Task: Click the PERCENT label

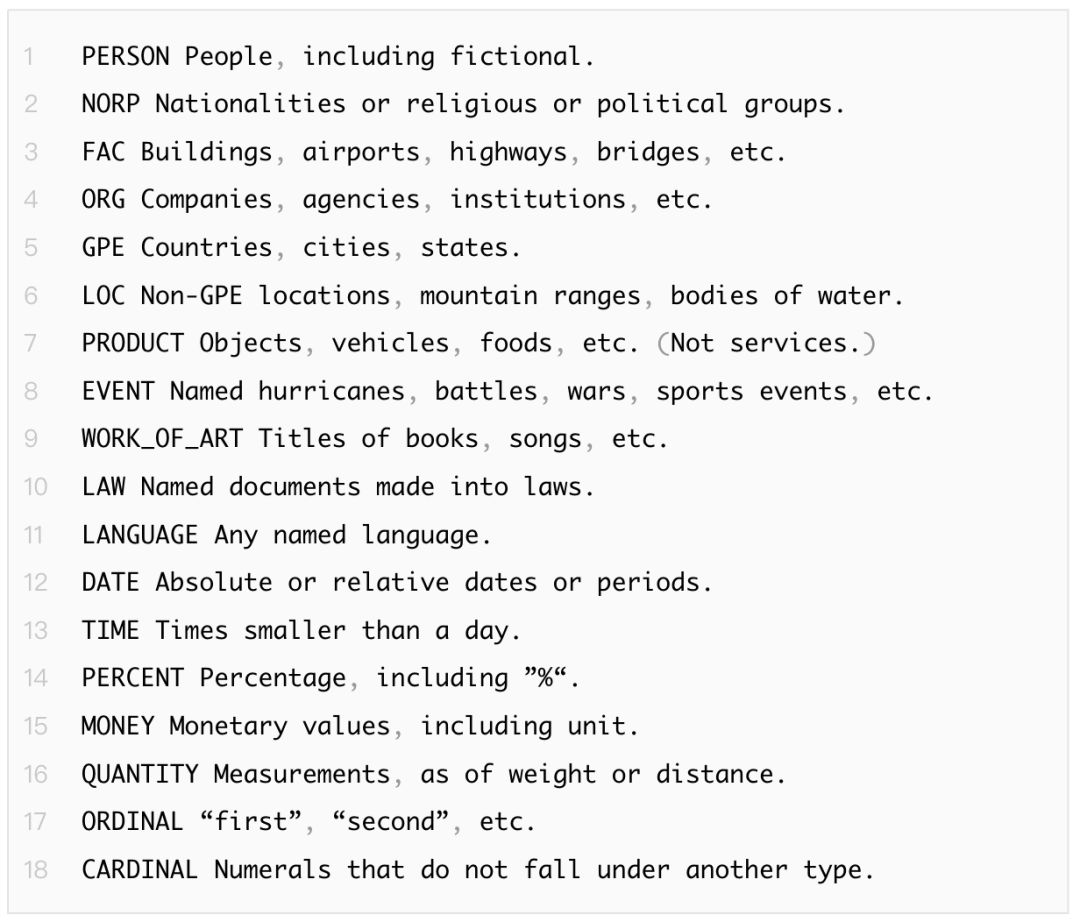Action: click(133, 679)
